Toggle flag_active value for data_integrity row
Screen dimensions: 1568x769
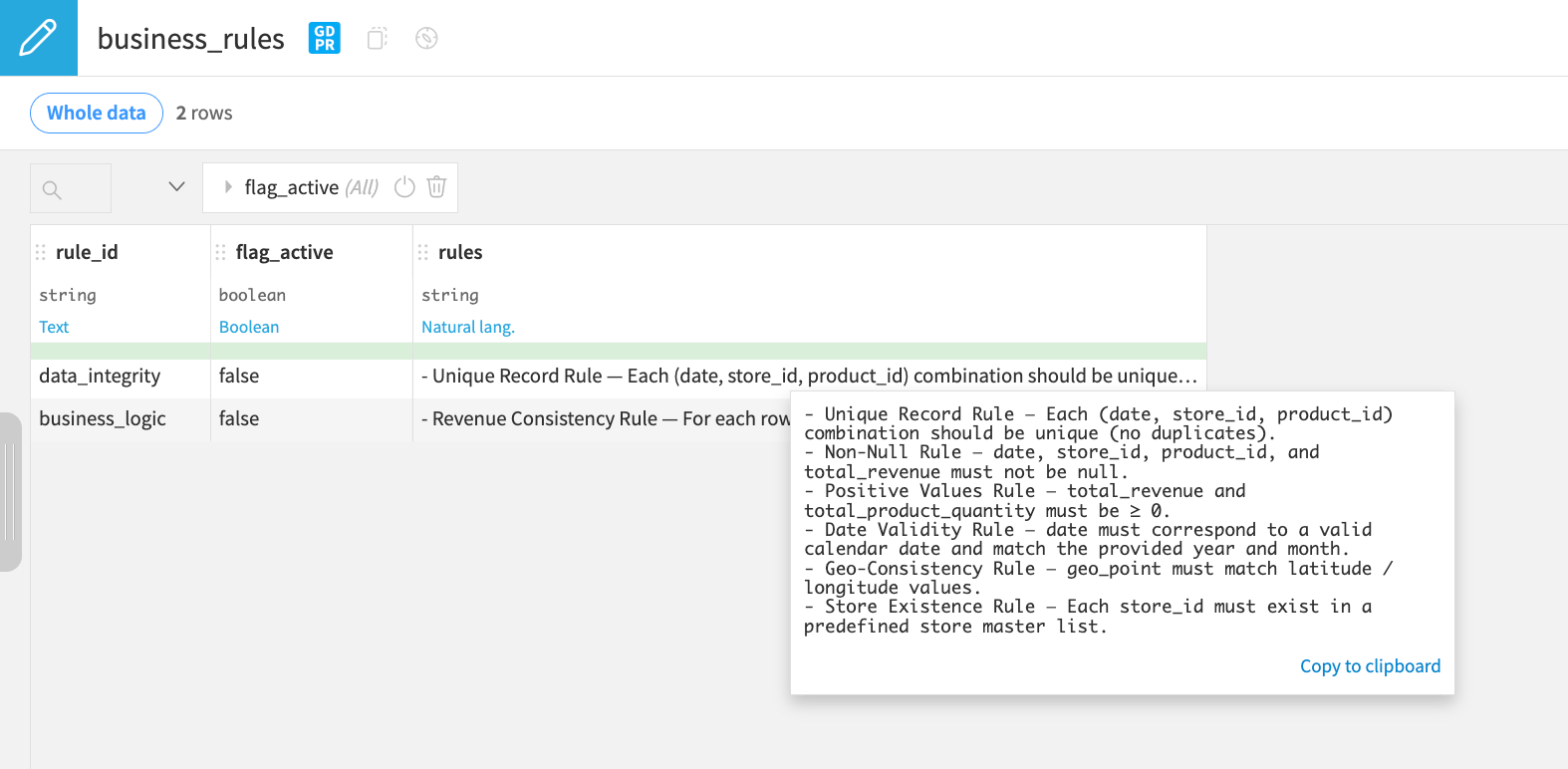239,376
